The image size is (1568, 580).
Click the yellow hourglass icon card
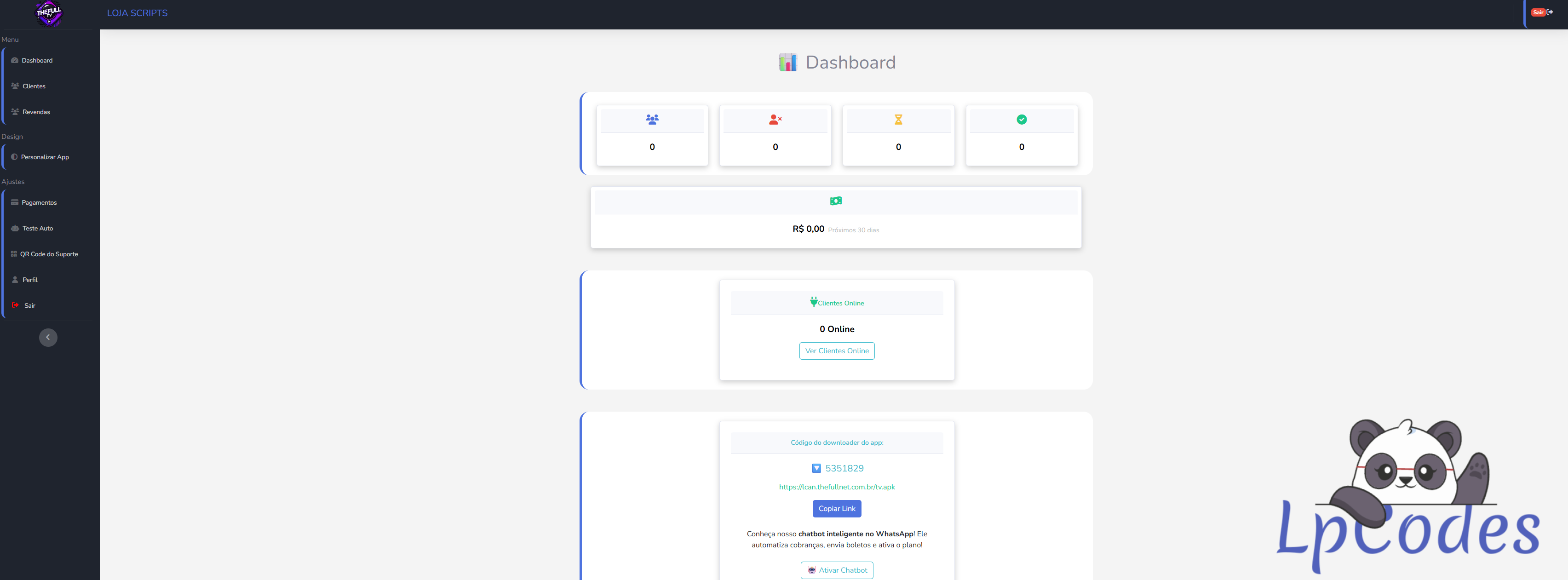pyautogui.click(x=898, y=120)
